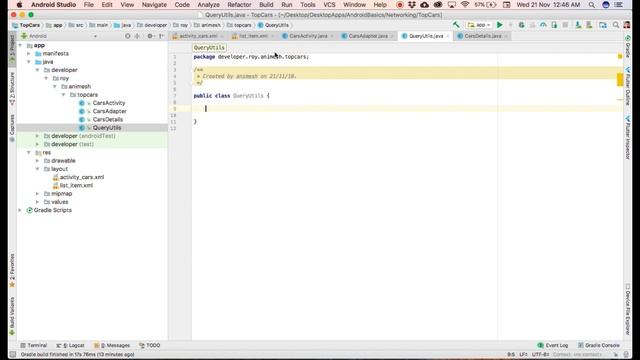Collapse the java folder node

[29, 62]
